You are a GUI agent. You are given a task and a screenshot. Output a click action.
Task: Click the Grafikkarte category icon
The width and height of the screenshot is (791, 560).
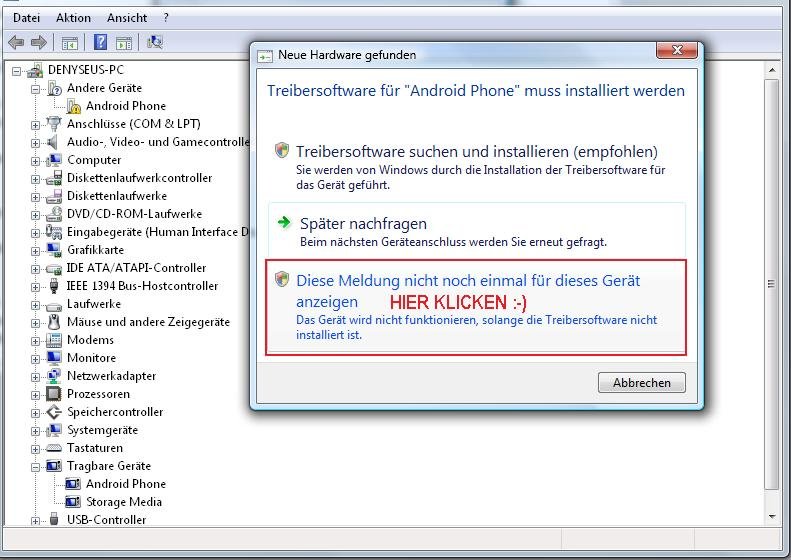(x=54, y=250)
